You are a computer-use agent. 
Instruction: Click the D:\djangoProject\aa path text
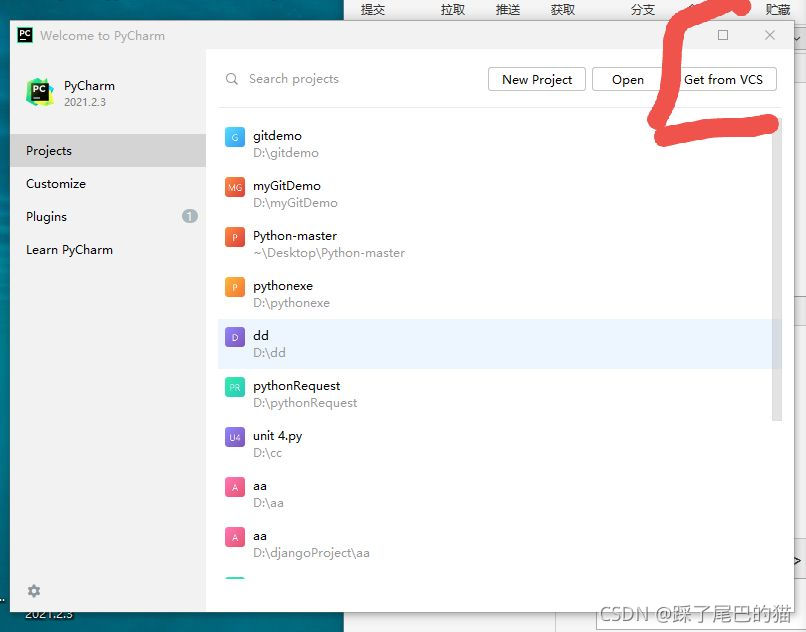point(311,553)
